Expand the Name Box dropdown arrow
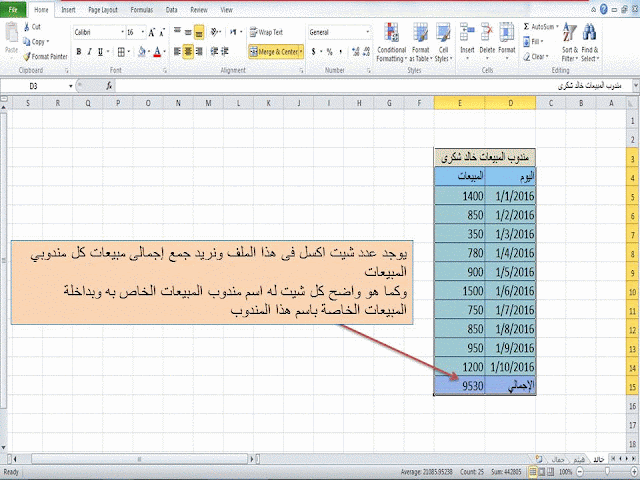This screenshot has width=640, height=480. point(70,86)
